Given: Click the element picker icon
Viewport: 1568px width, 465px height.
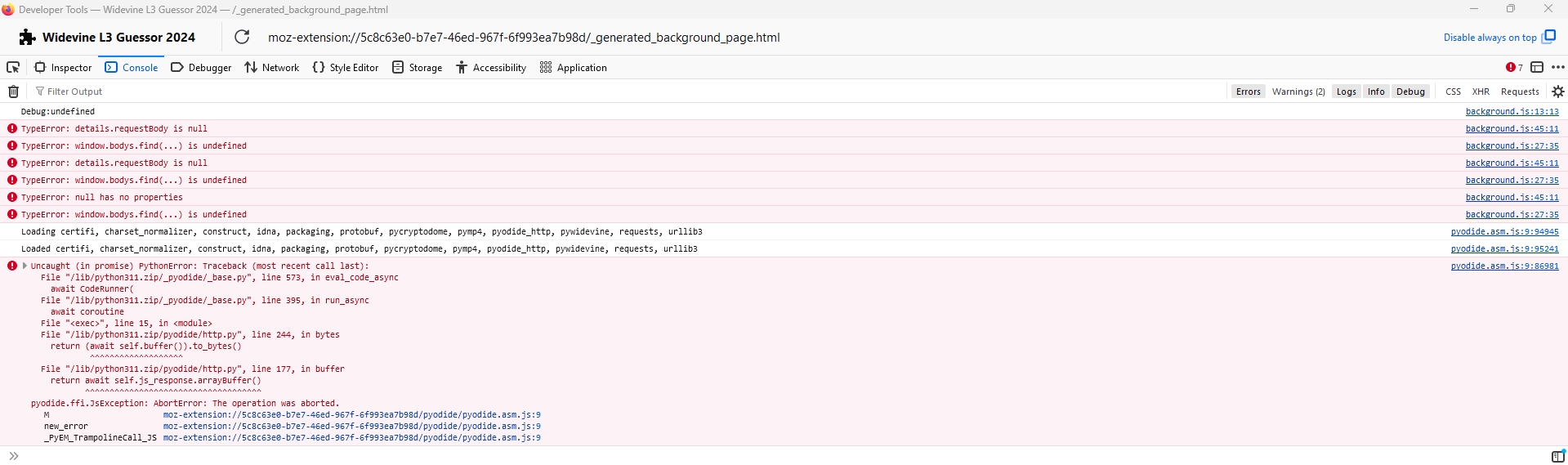Looking at the screenshot, I should [13, 67].
